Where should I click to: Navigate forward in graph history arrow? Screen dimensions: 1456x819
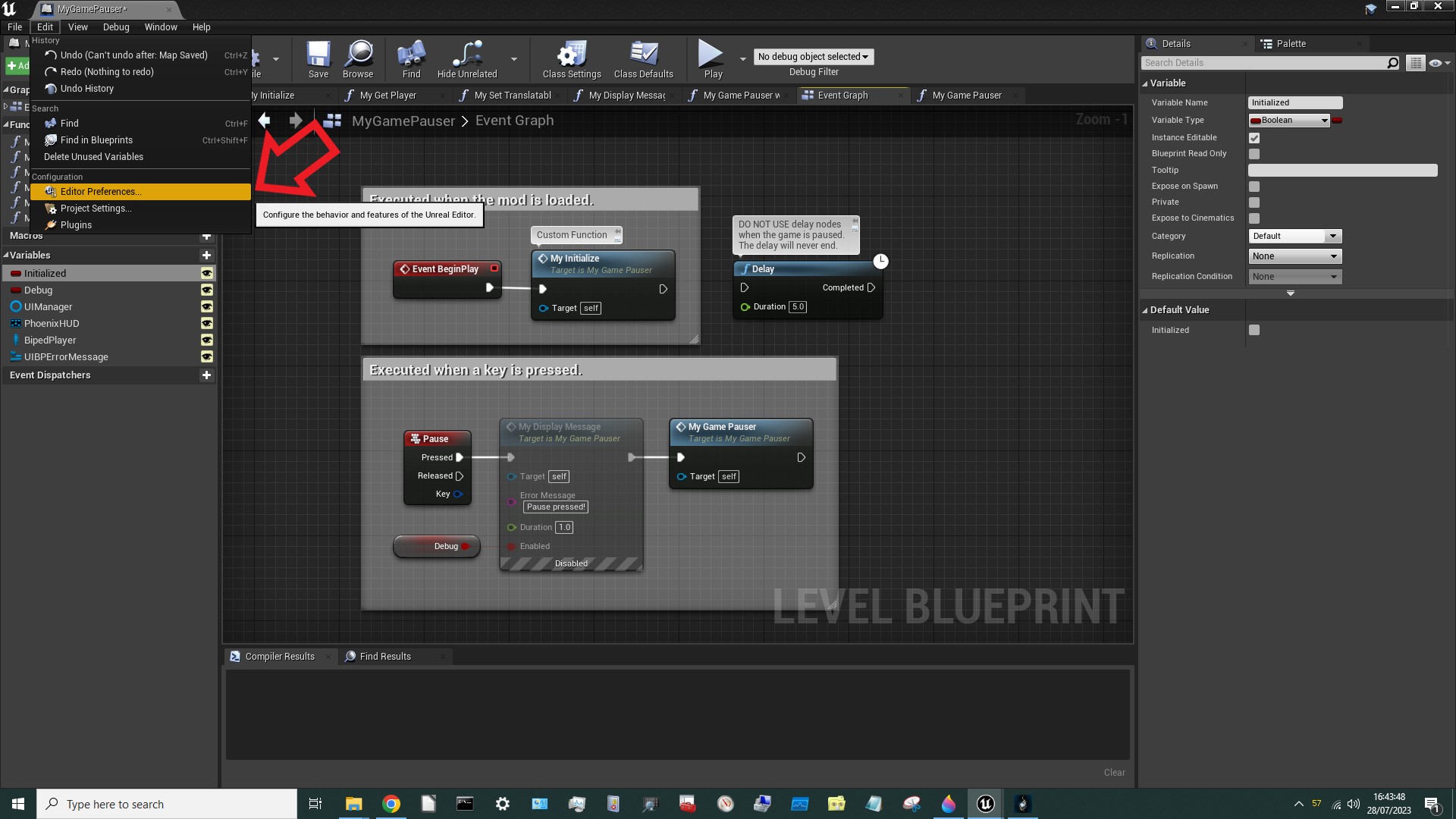[x=296, y=120]
